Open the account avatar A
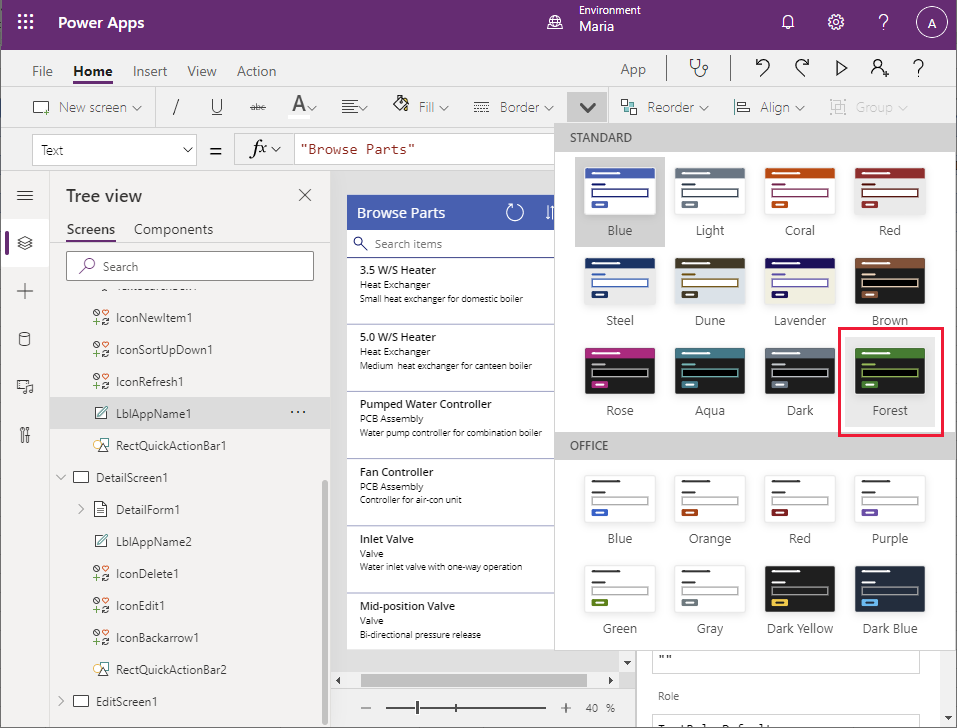The image size is (957, 728). 931,23
